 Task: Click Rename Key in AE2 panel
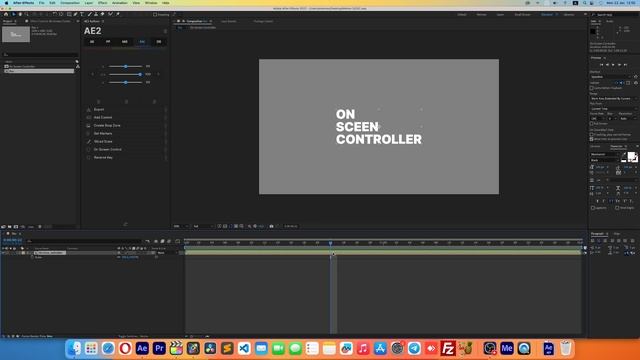103,158
